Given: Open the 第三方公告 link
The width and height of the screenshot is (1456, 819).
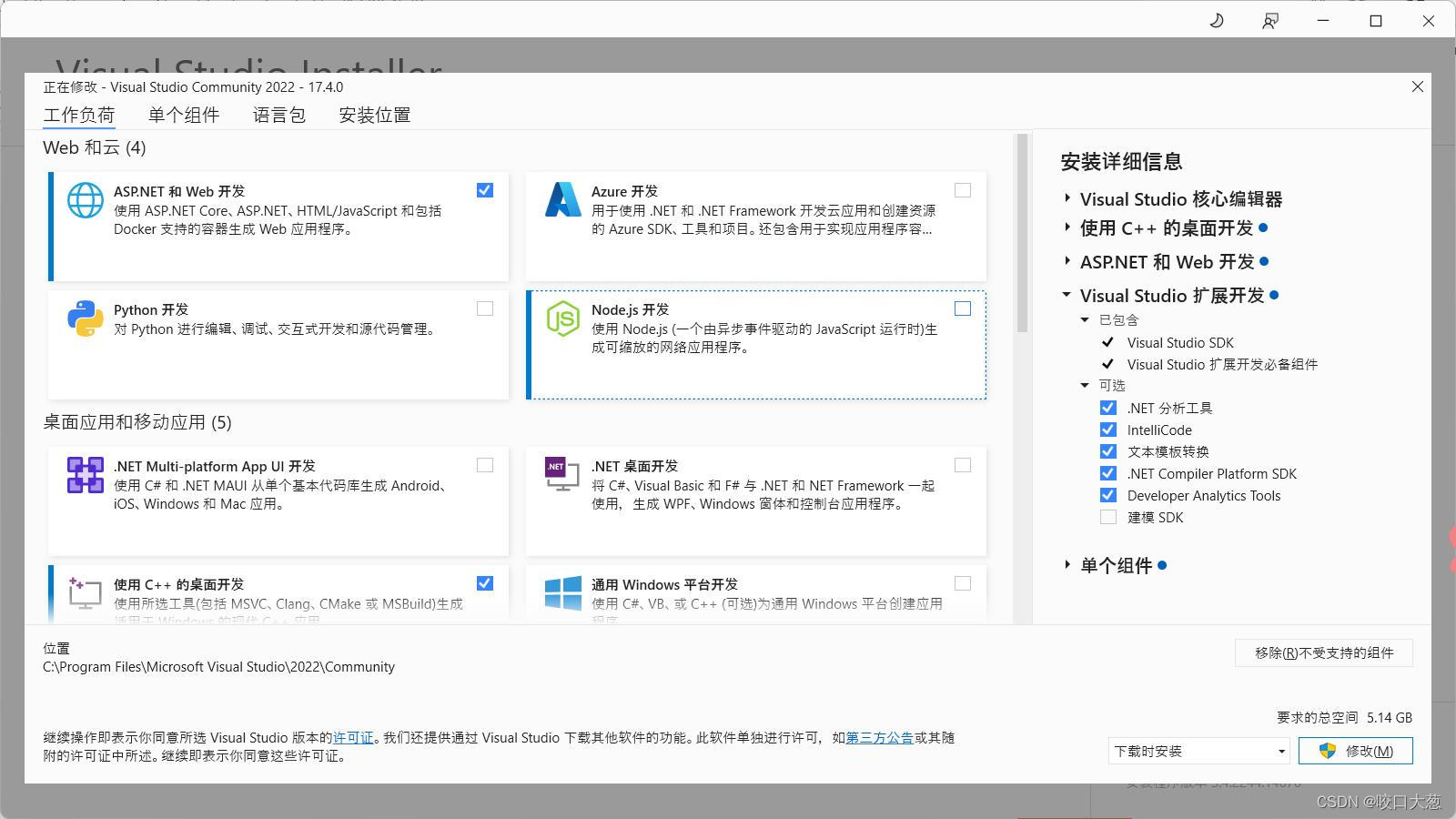Looking at the screenshot, I should [880, 738].
